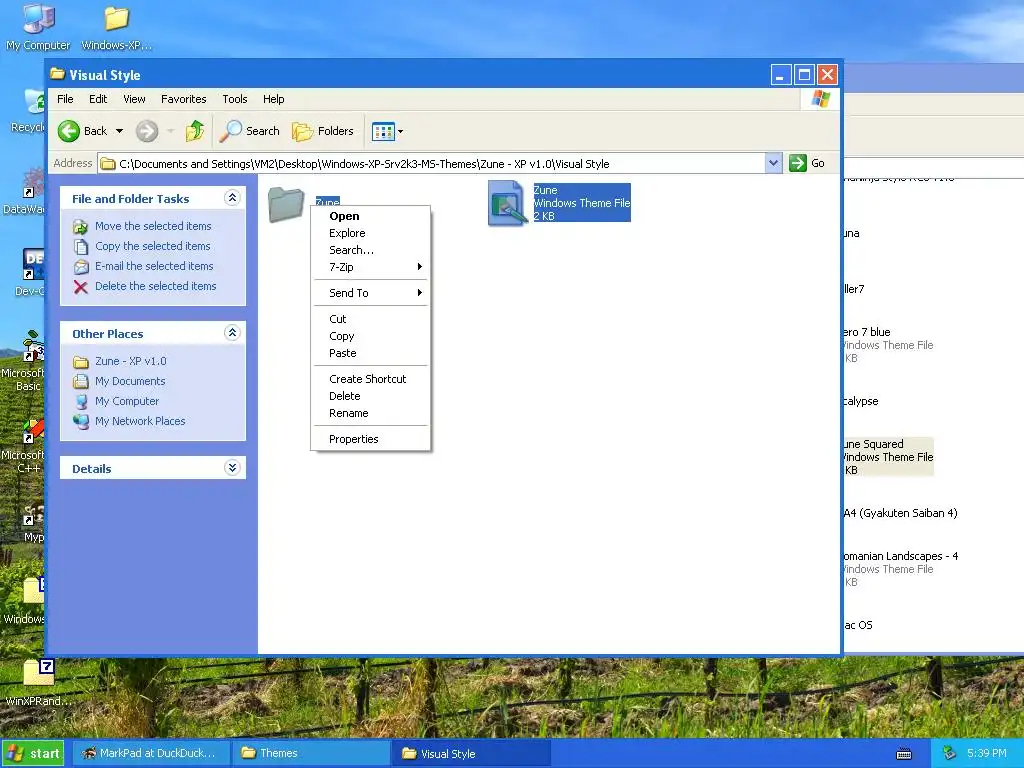Open the Tools menu
The height and width of the screenshot is (768, 1024).
pyautogui.click(x=234, y=99)
